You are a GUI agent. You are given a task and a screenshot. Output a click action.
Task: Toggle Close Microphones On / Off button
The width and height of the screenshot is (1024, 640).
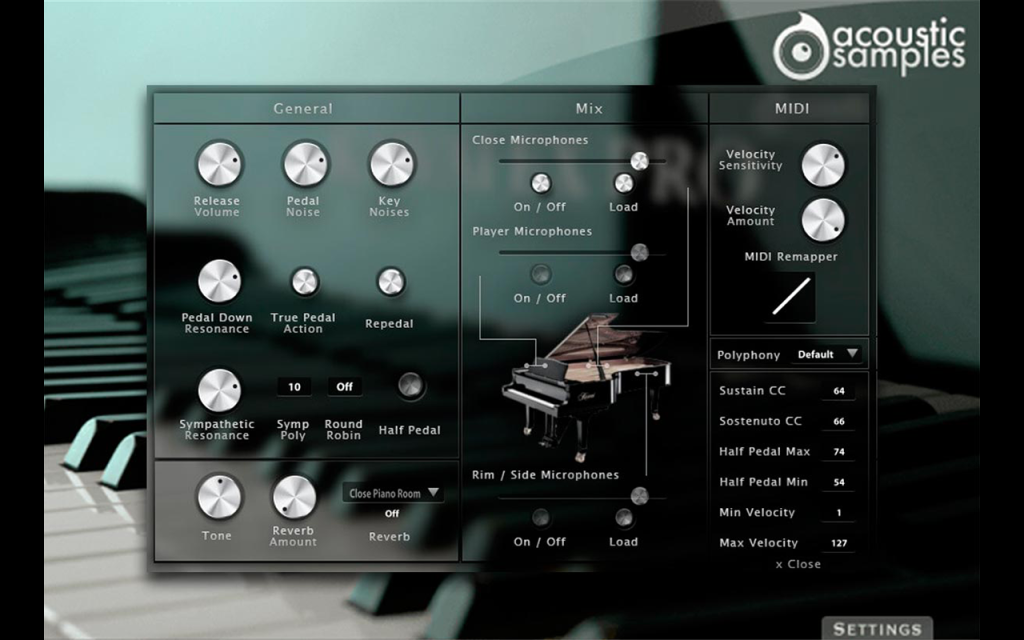coord(540,184)
